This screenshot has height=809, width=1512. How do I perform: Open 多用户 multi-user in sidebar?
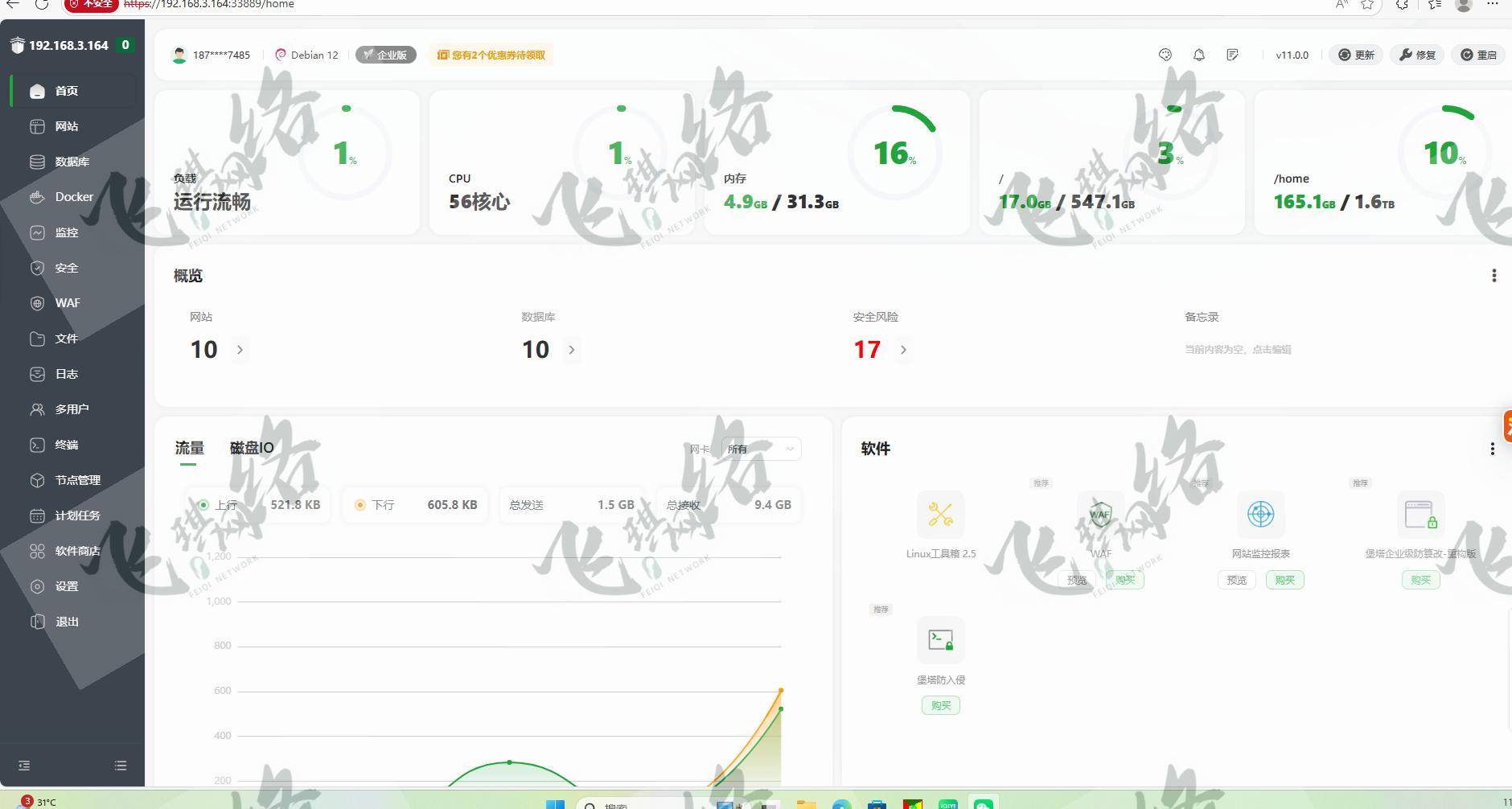pos(72,409)
